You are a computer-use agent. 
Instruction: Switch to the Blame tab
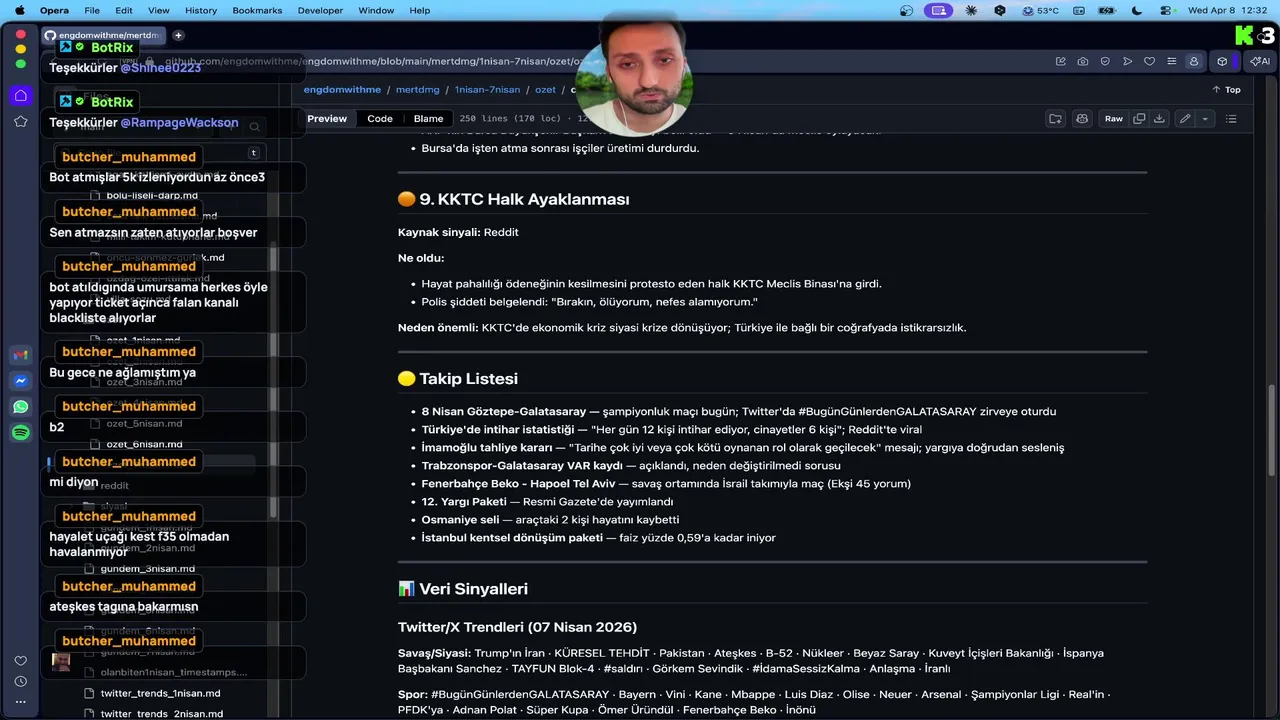[428, 118]
